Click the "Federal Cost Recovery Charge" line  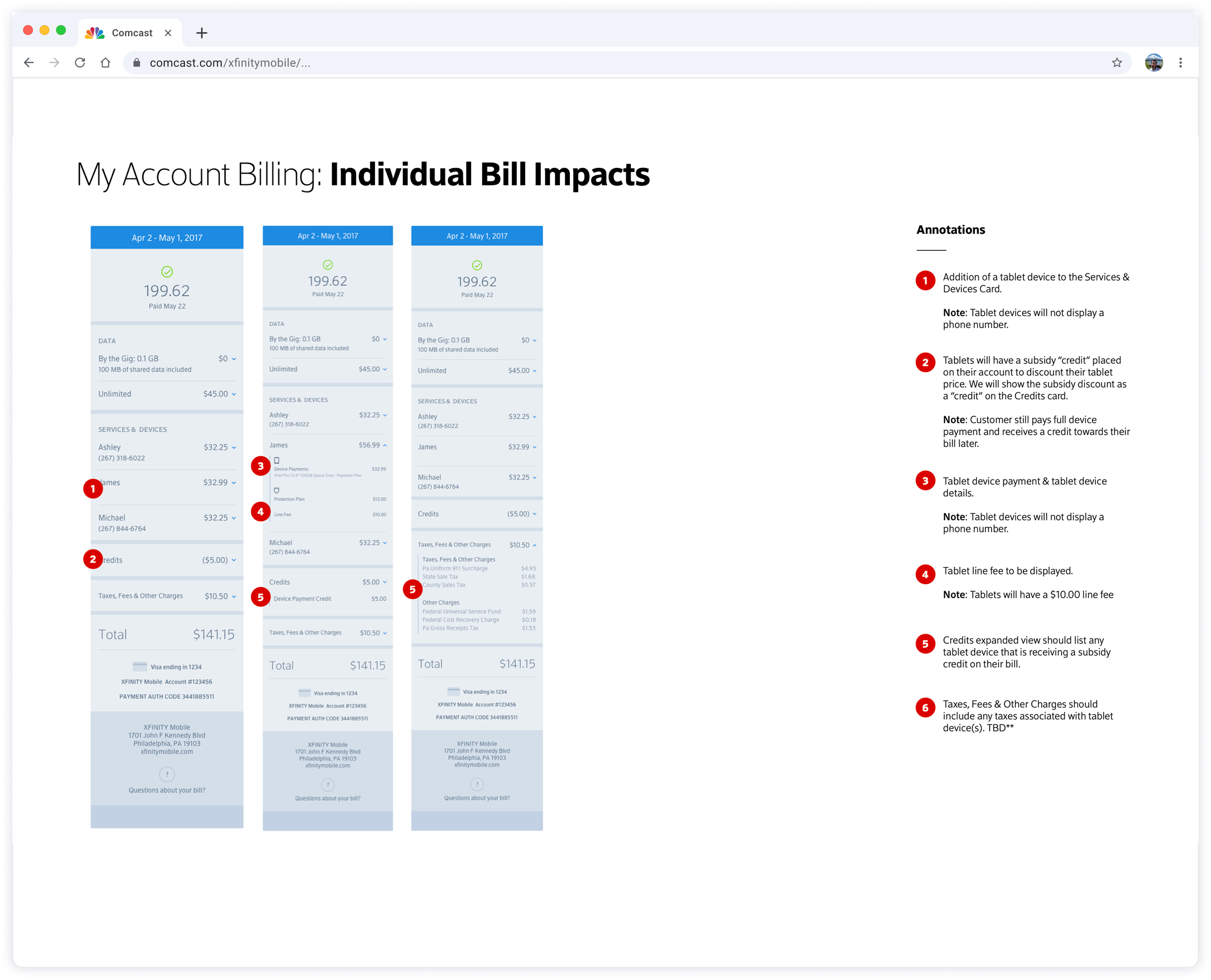[x=479, y=620]
